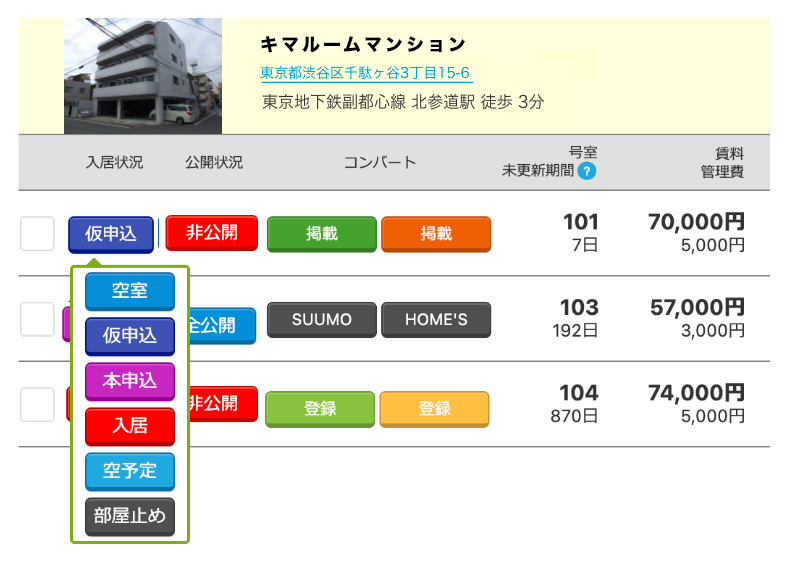Image resolution: width=798 pixels, height=564 pixels.
Task: Open the 東京都渋谷区千駄ヶ谷3丁目15-6 address link
Action: click(365, 73)
